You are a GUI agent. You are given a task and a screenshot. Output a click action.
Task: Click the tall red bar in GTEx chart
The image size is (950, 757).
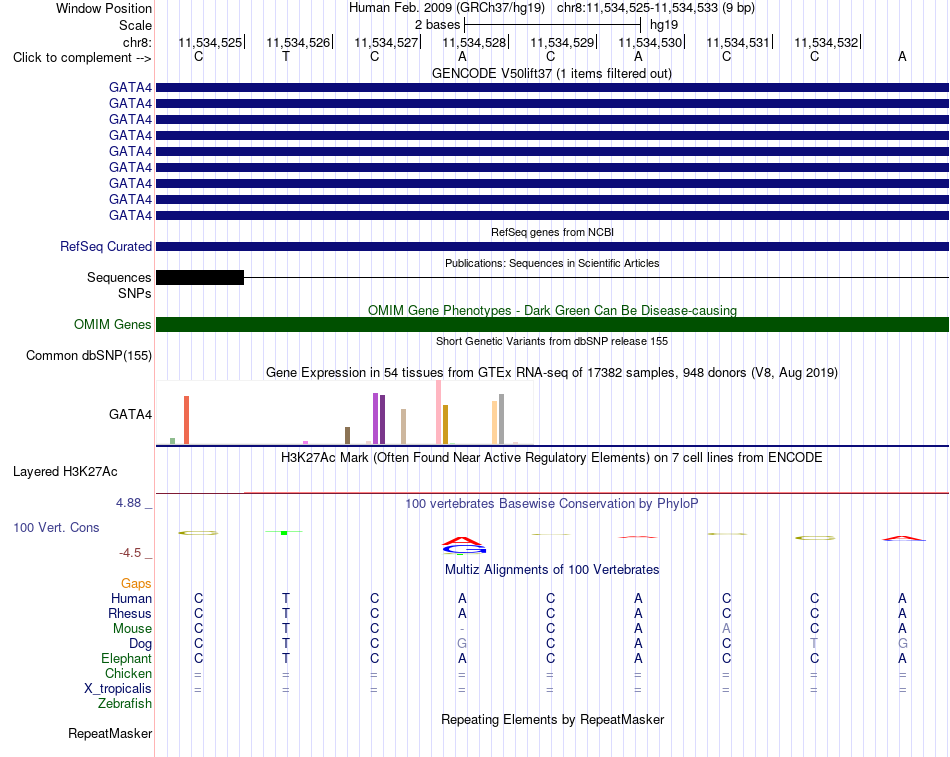tap(187, 420)
